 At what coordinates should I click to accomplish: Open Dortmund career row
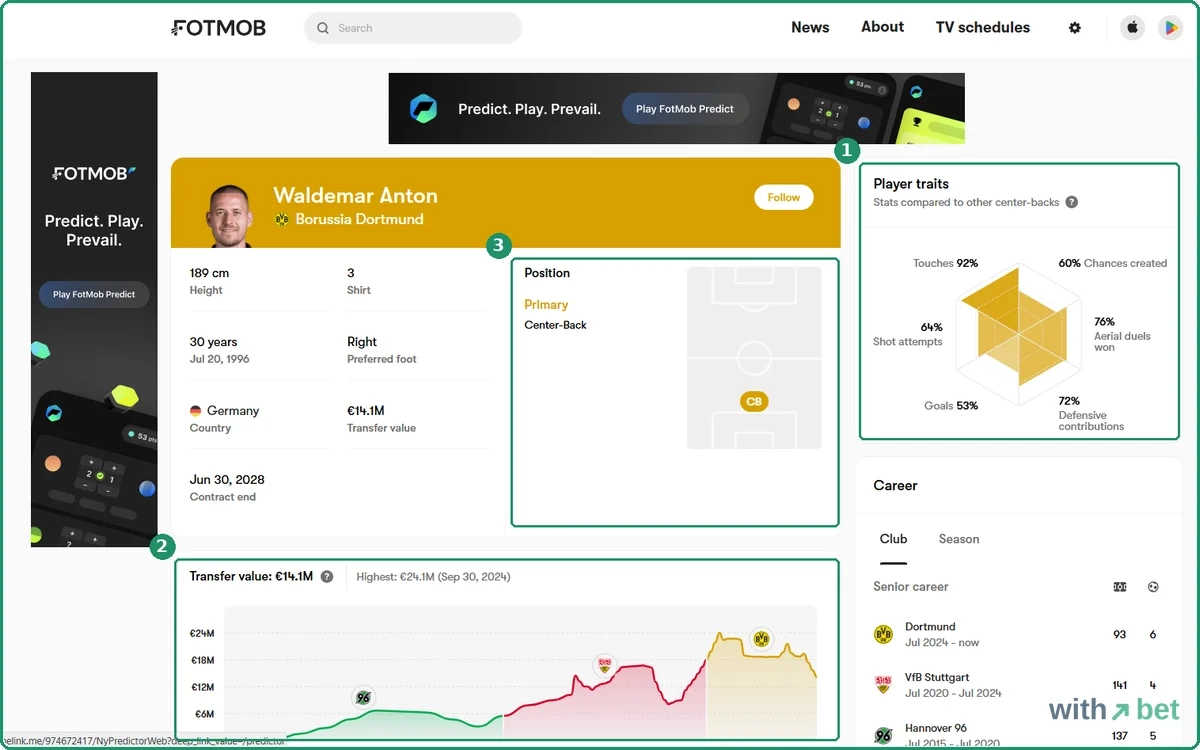[x=1016, y=634]
